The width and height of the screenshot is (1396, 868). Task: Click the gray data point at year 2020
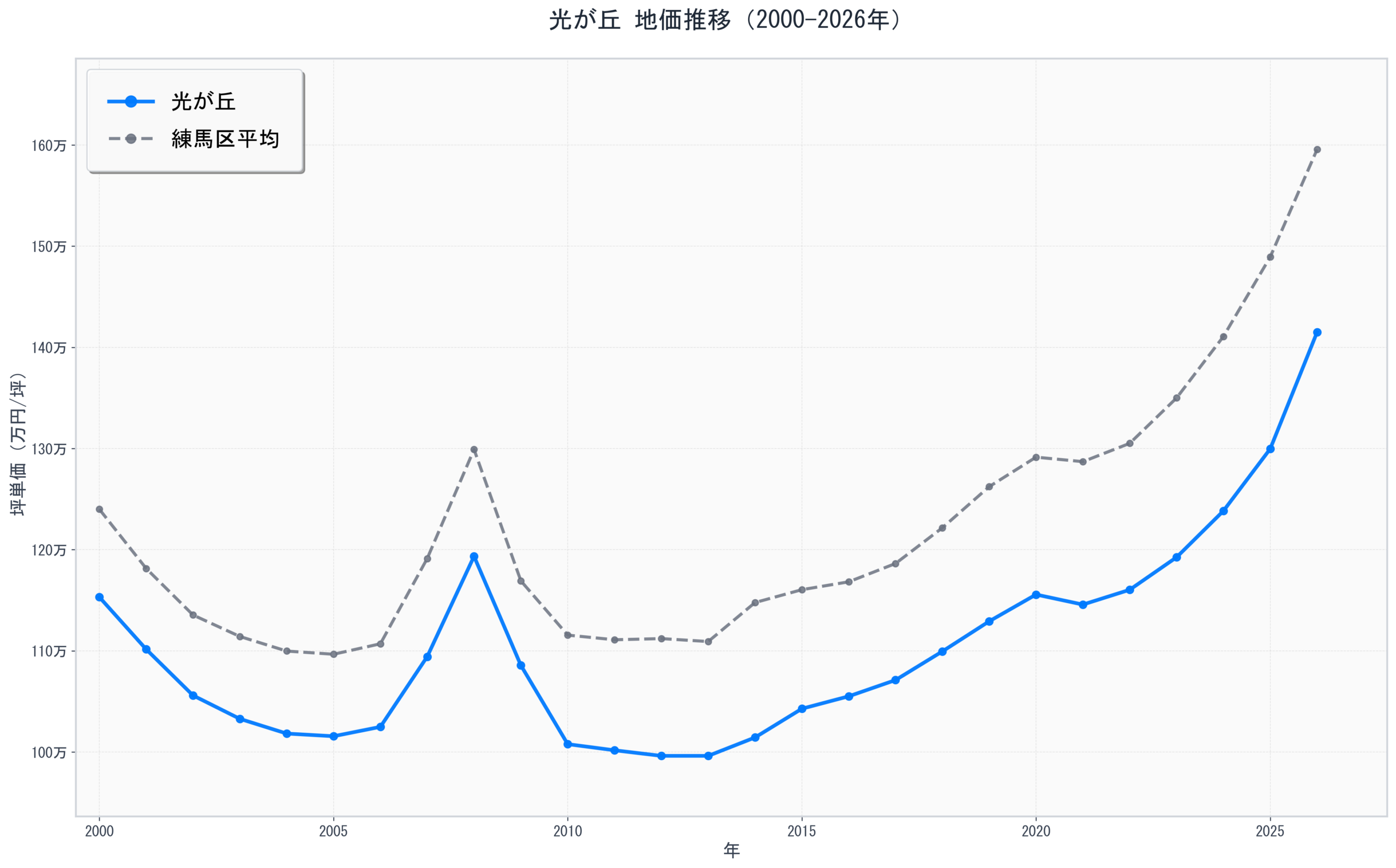pyautogui.click(x=1036, y=457)
